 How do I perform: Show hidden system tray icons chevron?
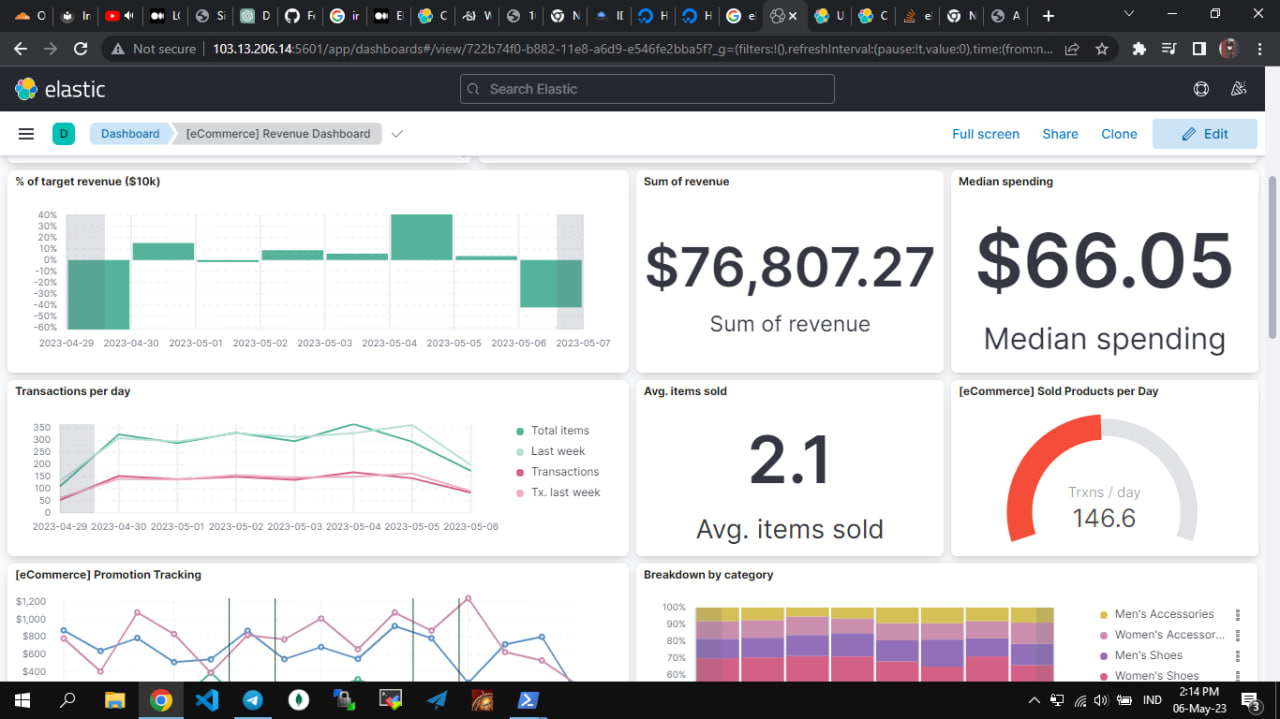(1034, 700)
